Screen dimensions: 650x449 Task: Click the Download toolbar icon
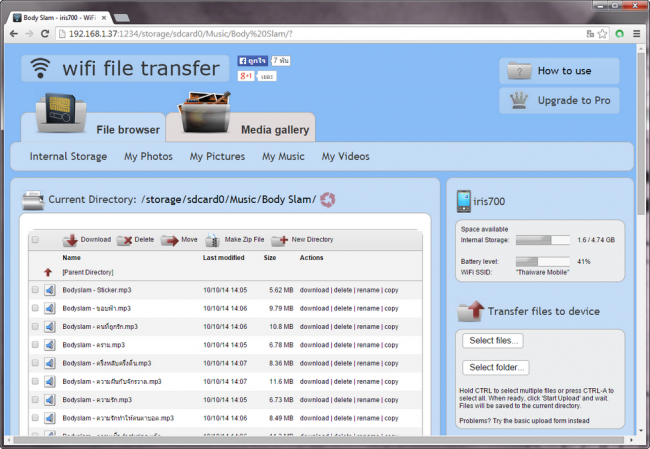click(70, 240)
